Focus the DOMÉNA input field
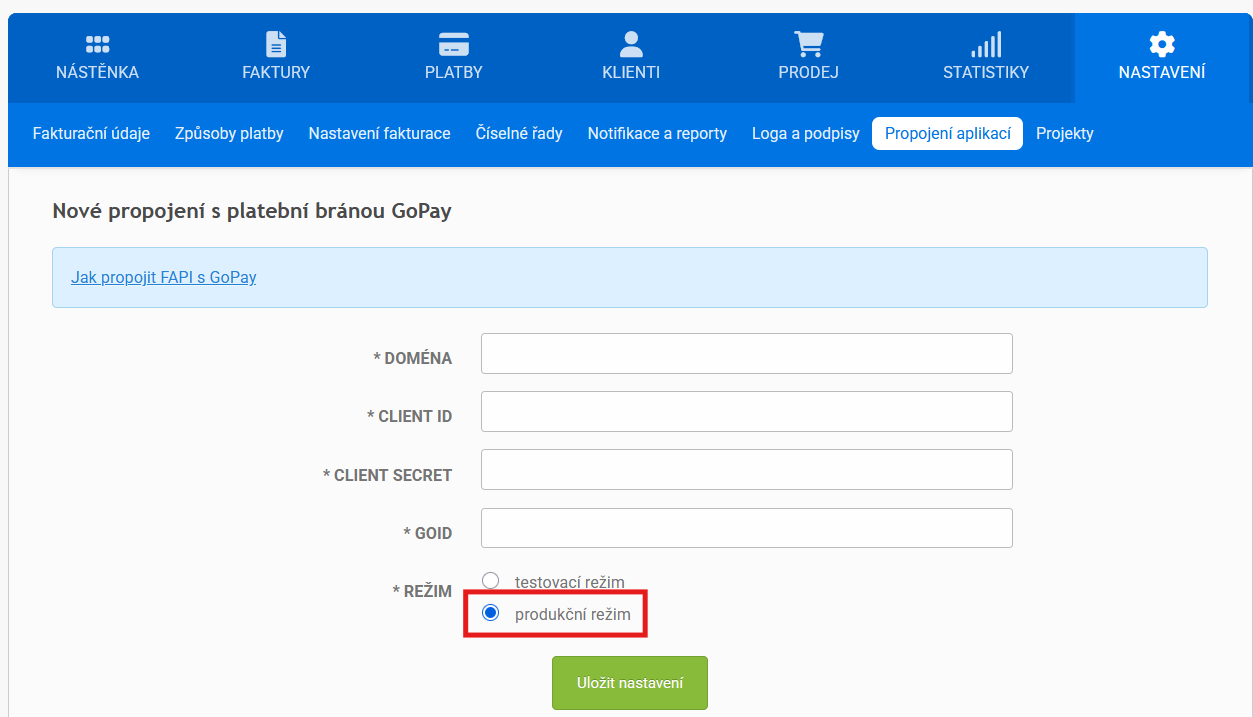Image resolution: width=1253 pixels, height=717 pixels. 747,354
